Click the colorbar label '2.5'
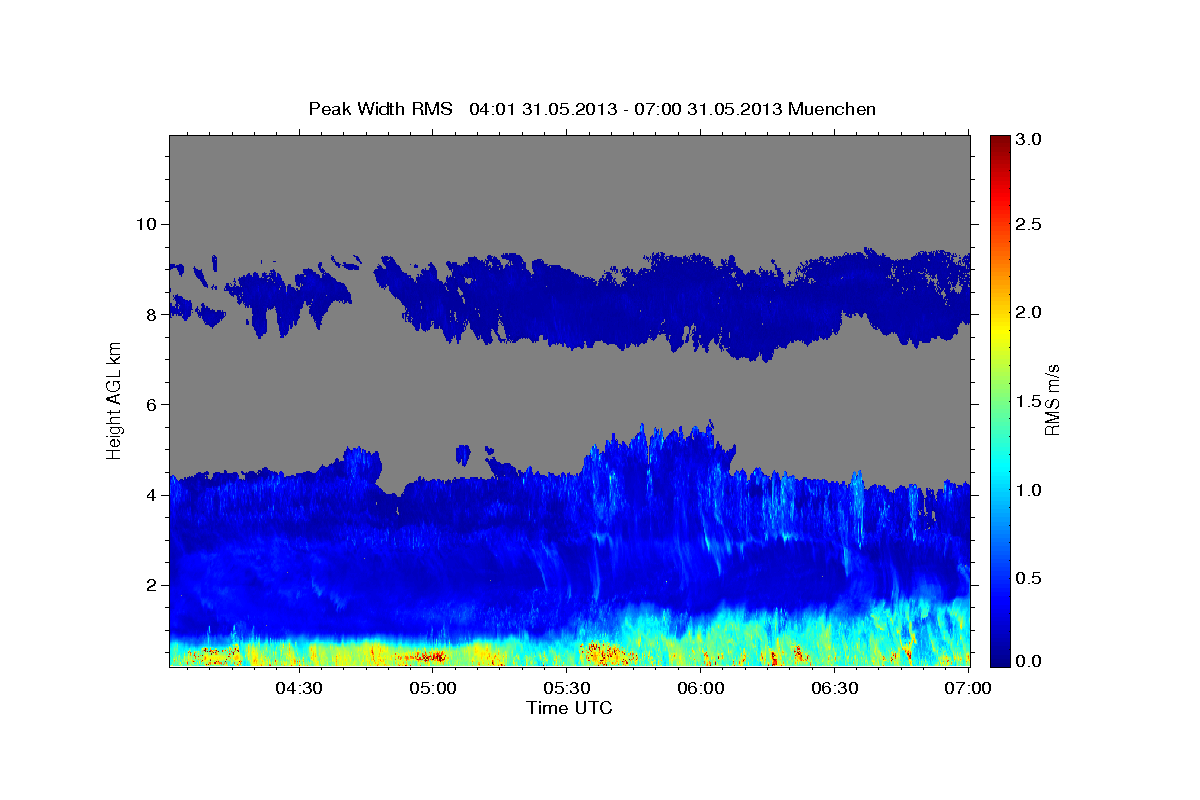The width and height of the screenshot is (1200, 800). [1029, 225]
